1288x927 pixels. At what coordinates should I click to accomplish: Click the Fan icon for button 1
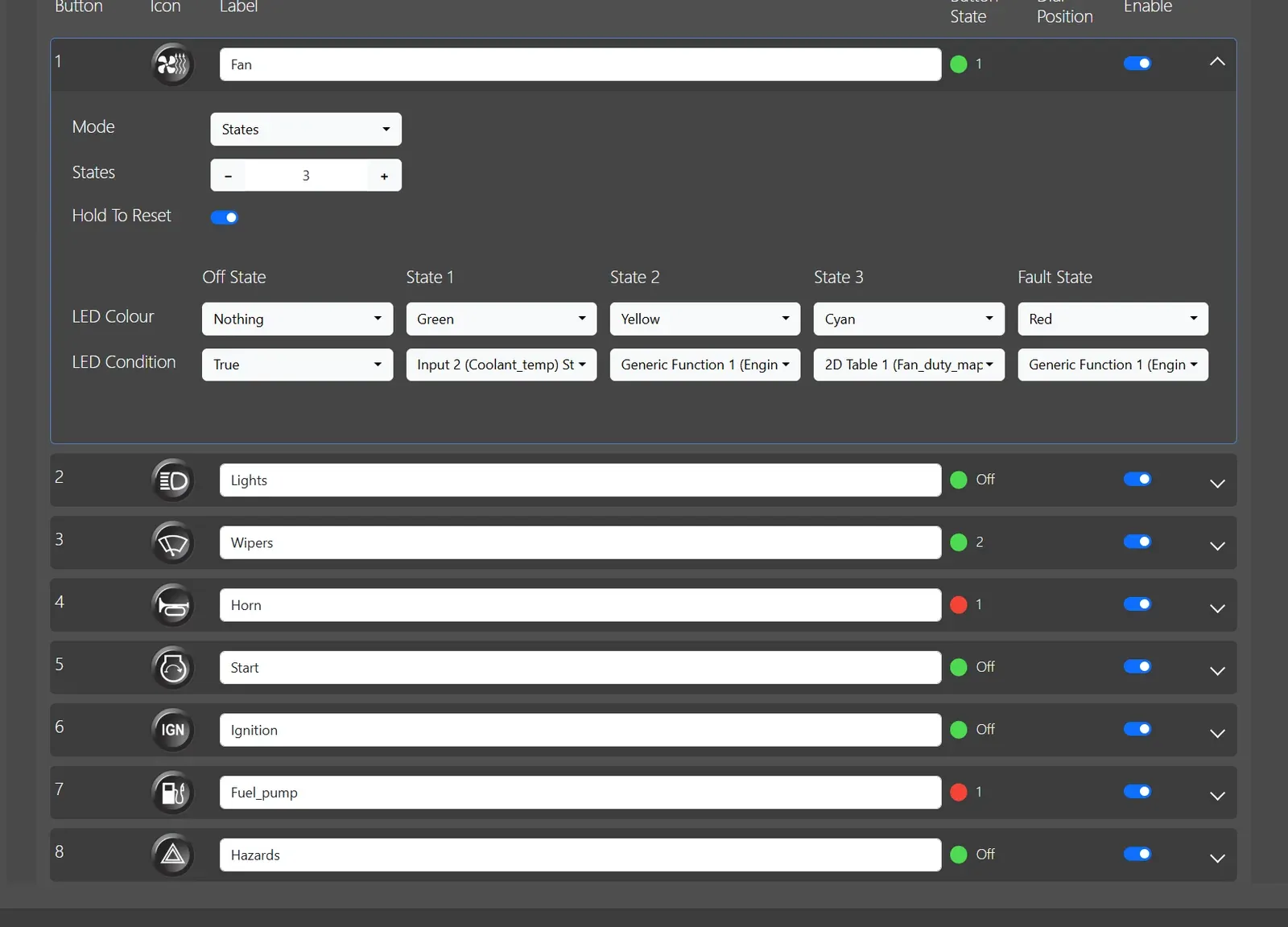pos(172,64)
